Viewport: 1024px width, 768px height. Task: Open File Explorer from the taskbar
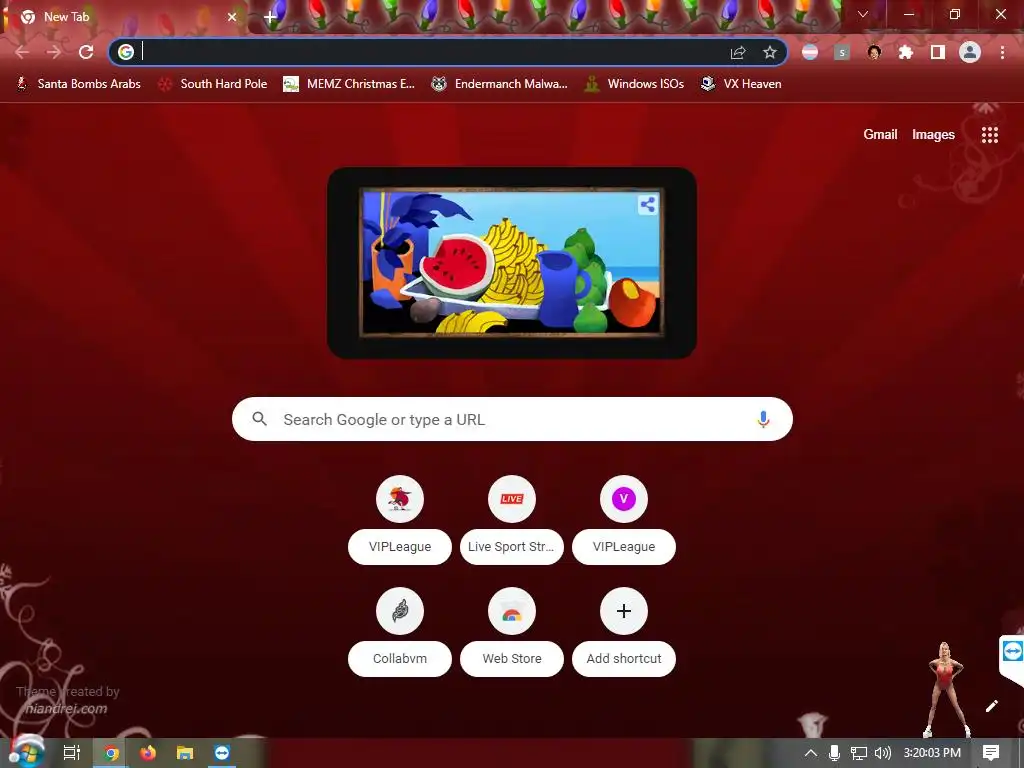(x=185, y=754)
